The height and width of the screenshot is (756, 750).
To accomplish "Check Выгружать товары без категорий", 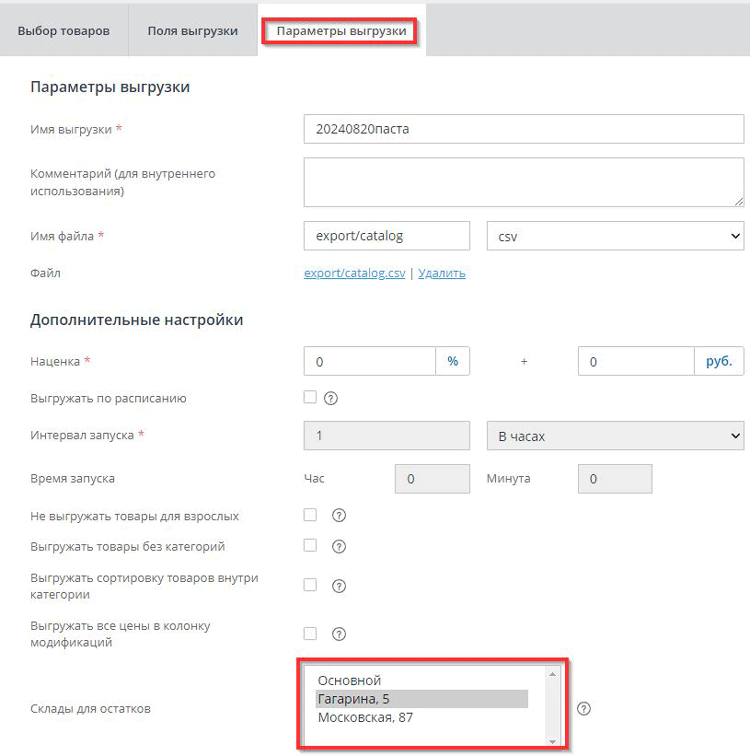I will [x=310, y=546].
